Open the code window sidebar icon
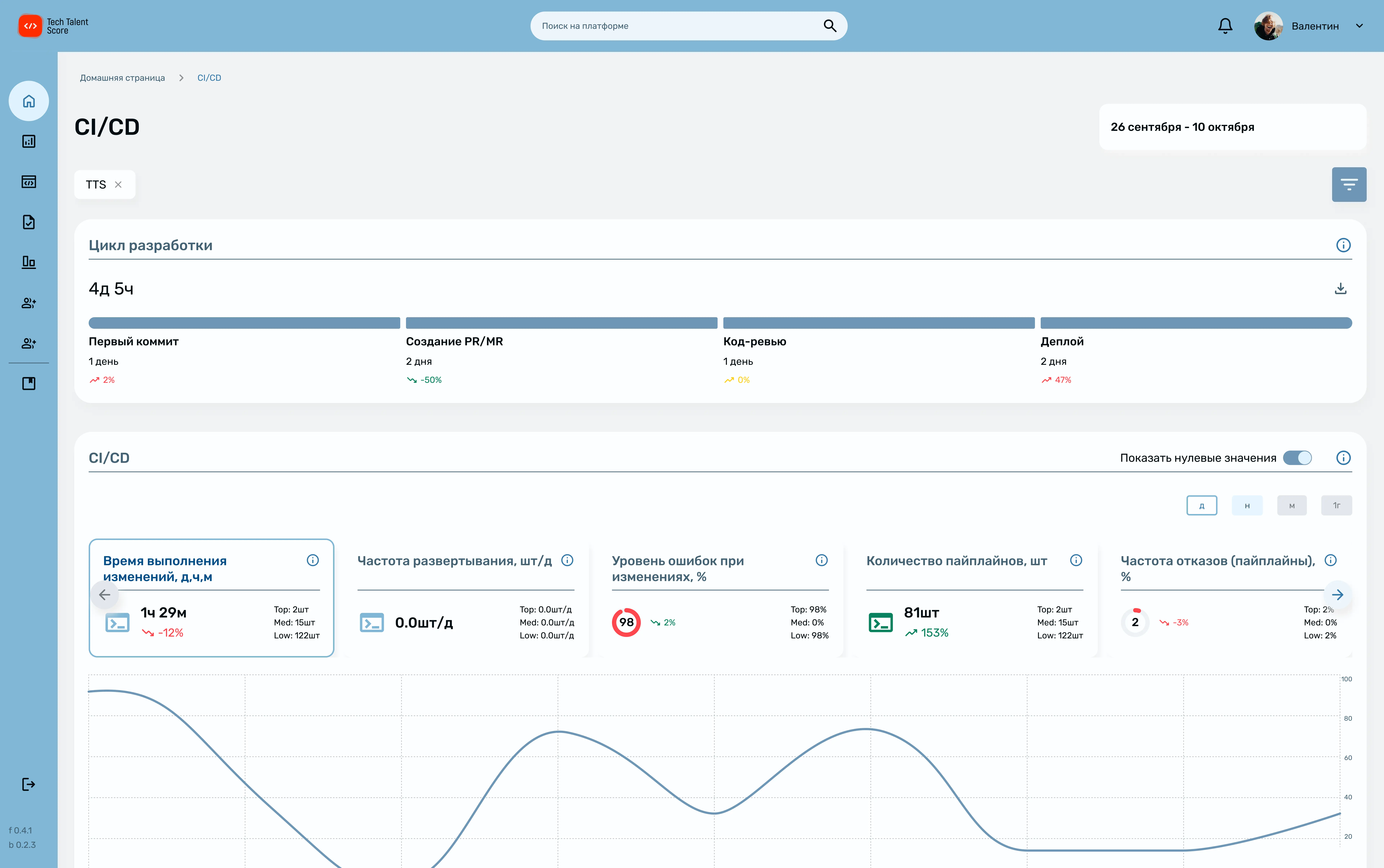The width and height of the screenshot is (1384, 868). (x=29, y=182)
